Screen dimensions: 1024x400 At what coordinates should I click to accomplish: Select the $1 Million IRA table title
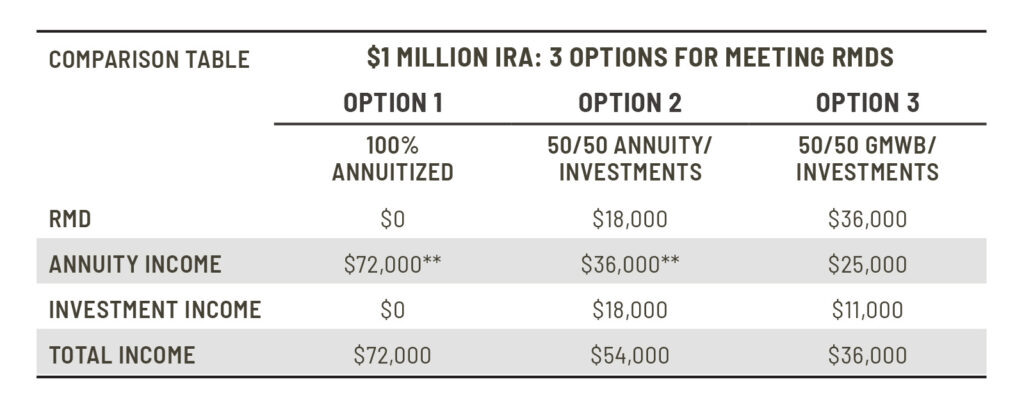630,57
